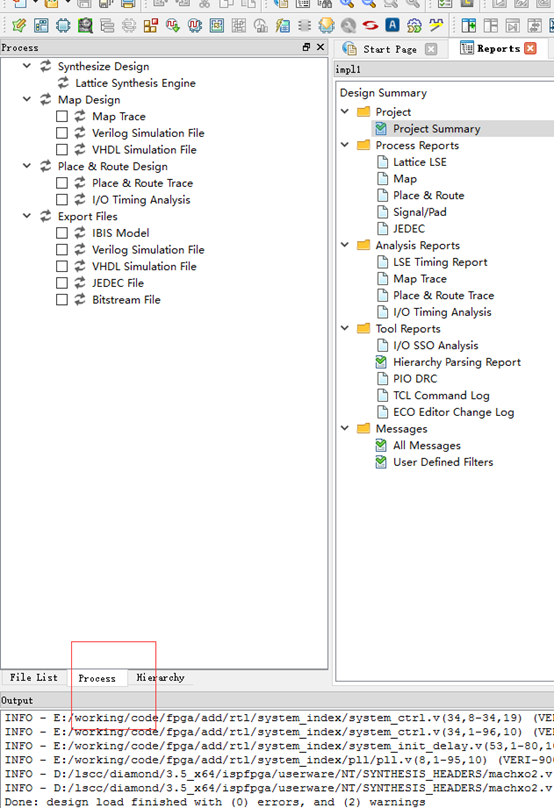Collapse the Place & Route Design node
The width and height of the screenshot is (554, 808).
[x=27, y=166]
